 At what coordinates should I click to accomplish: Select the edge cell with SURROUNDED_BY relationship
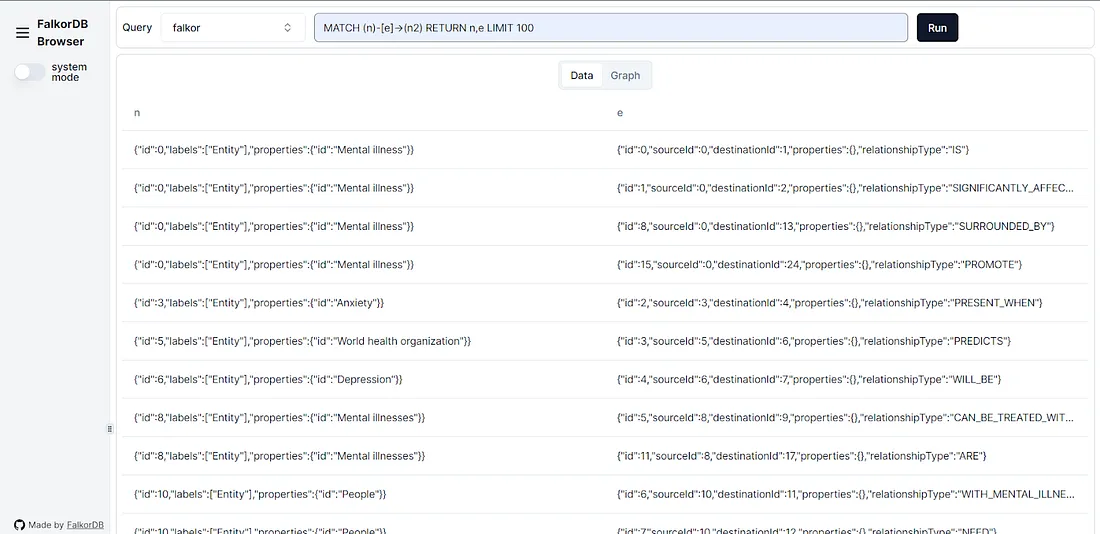click(x=835, y=227)
